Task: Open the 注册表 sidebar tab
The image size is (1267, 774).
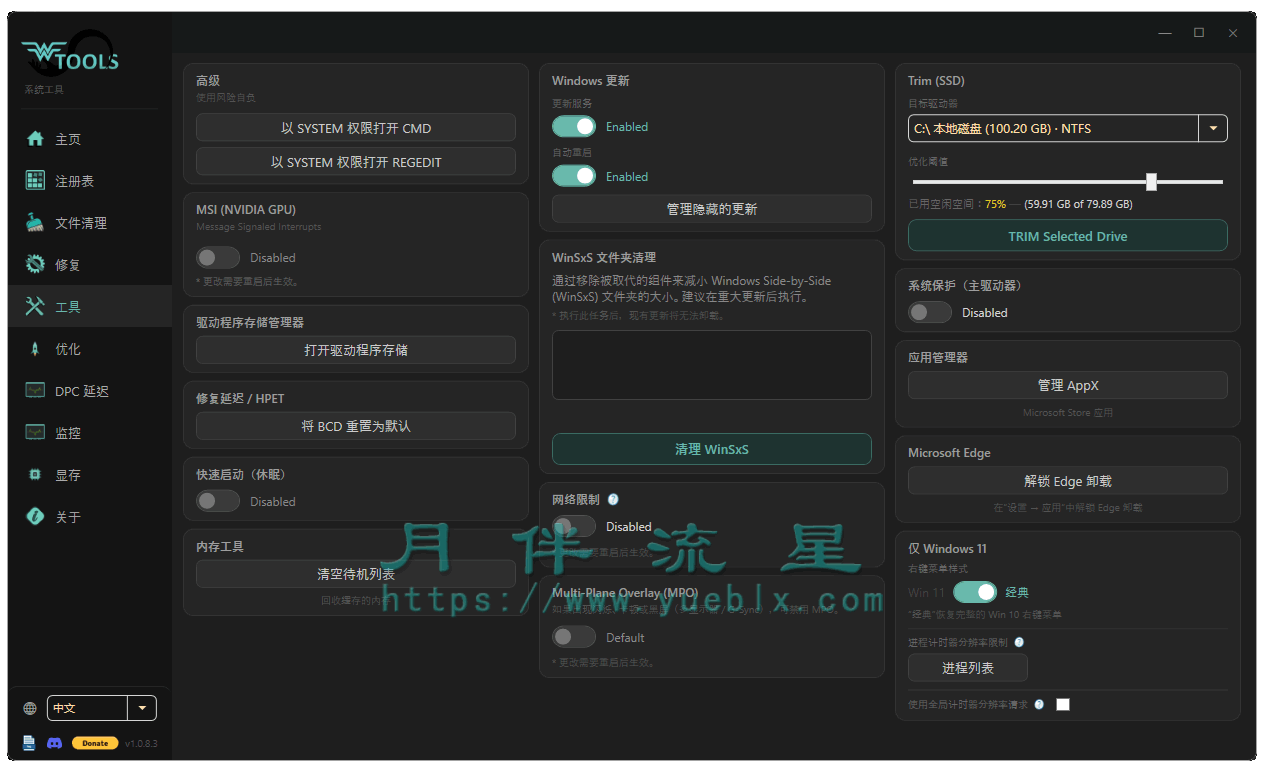Action: [90, 181]
